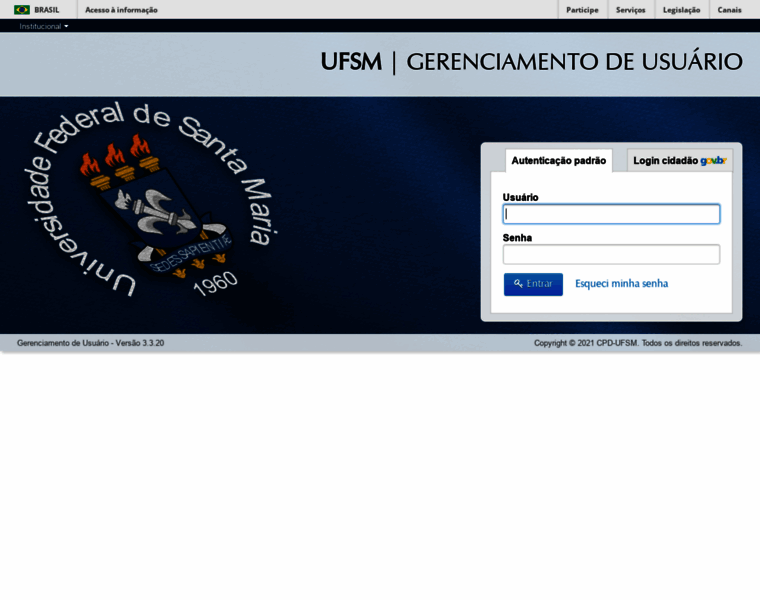
Task: Open the Canais menu item
Action: (729, 10)
